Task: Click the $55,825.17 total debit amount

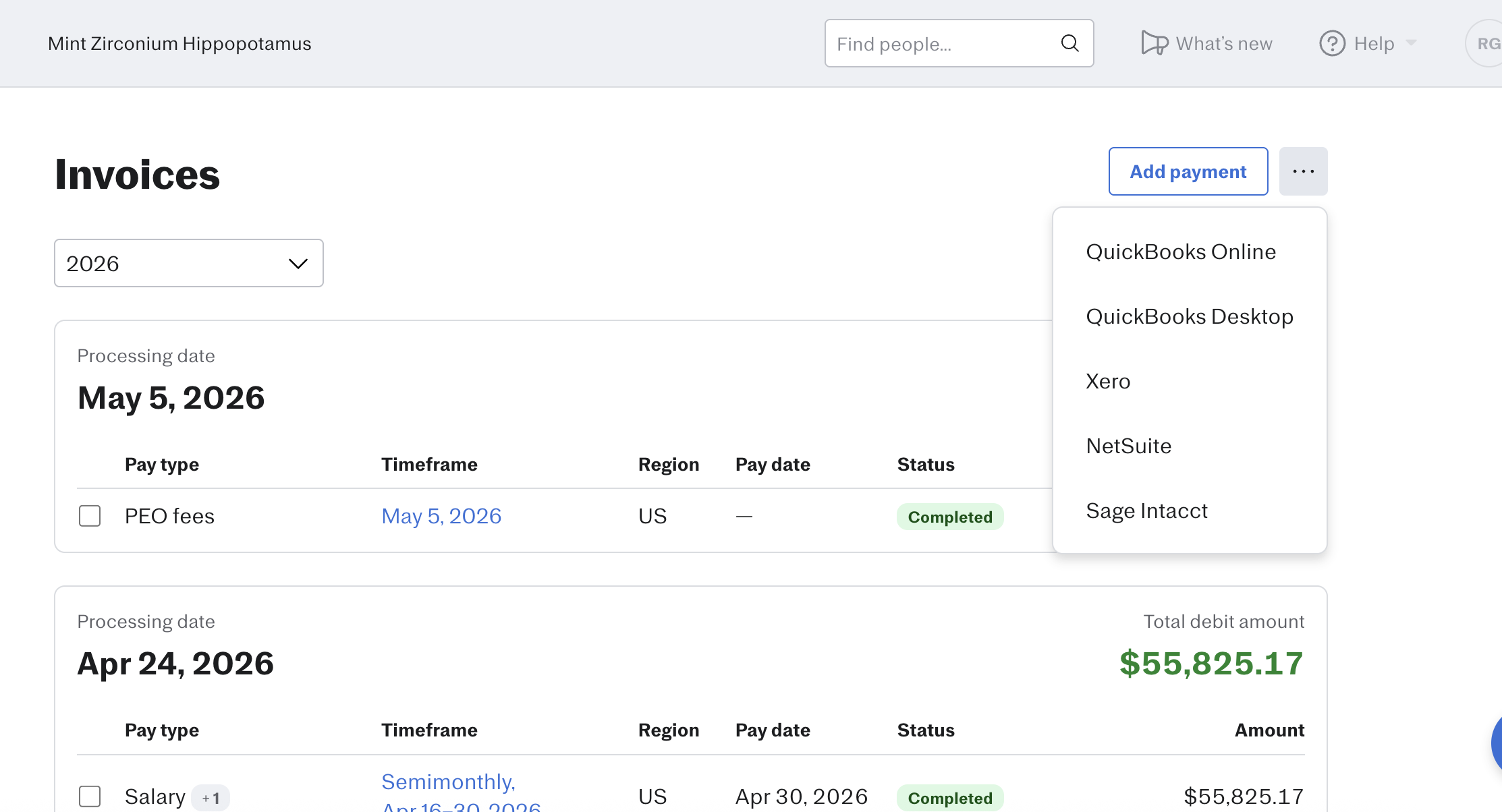Action: click(x=1211, y=663)
